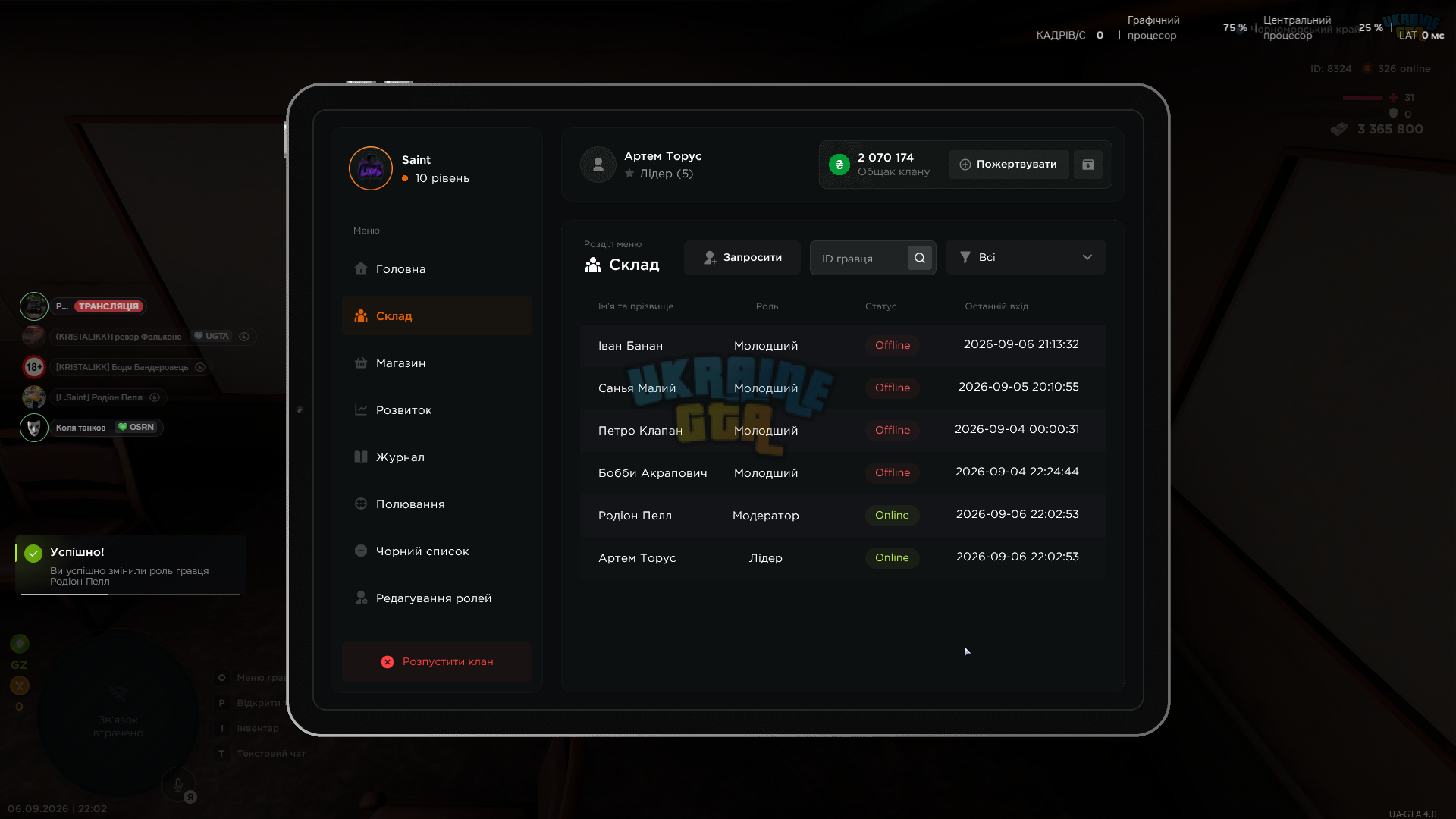Click the avatar of Тревор Фольконе stream
The width and height of the screenshot is (1456, 819).
(x=34, y=337)
